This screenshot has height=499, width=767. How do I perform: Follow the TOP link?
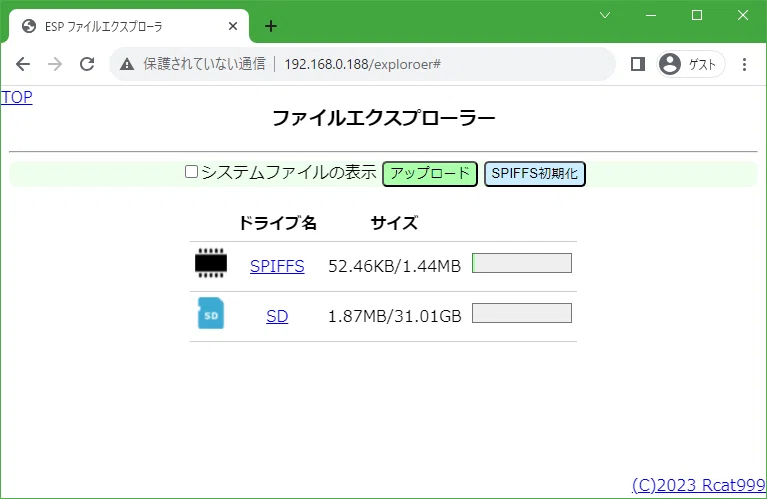[17, 97]
